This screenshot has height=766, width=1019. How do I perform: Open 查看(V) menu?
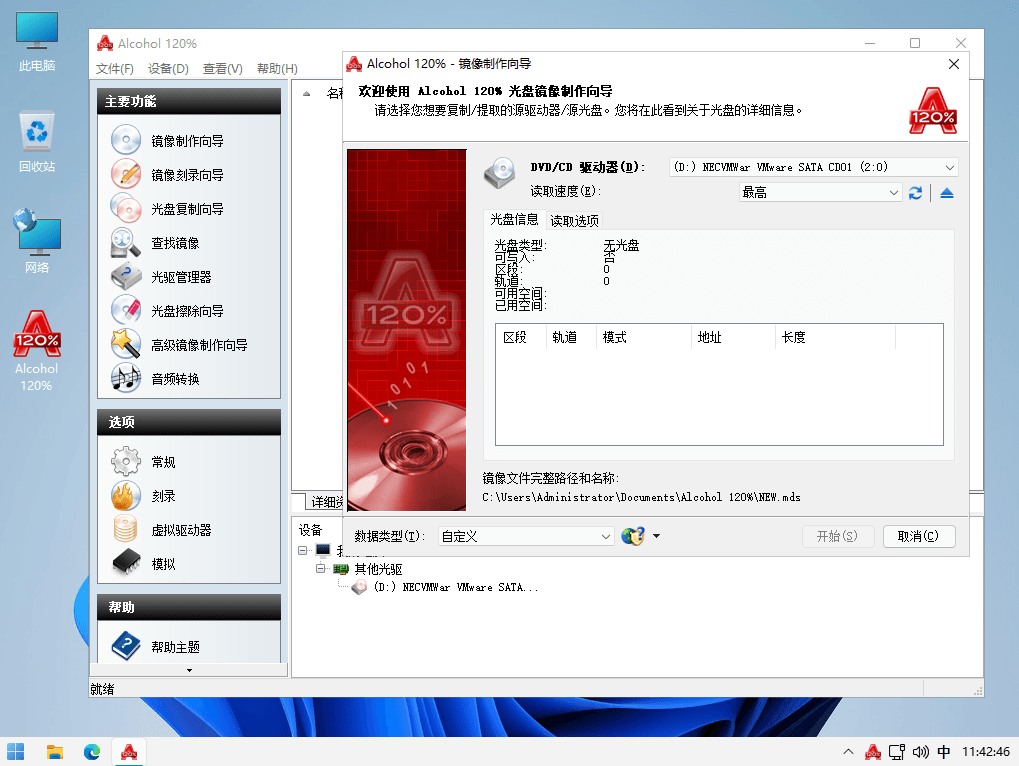point(222,68)
